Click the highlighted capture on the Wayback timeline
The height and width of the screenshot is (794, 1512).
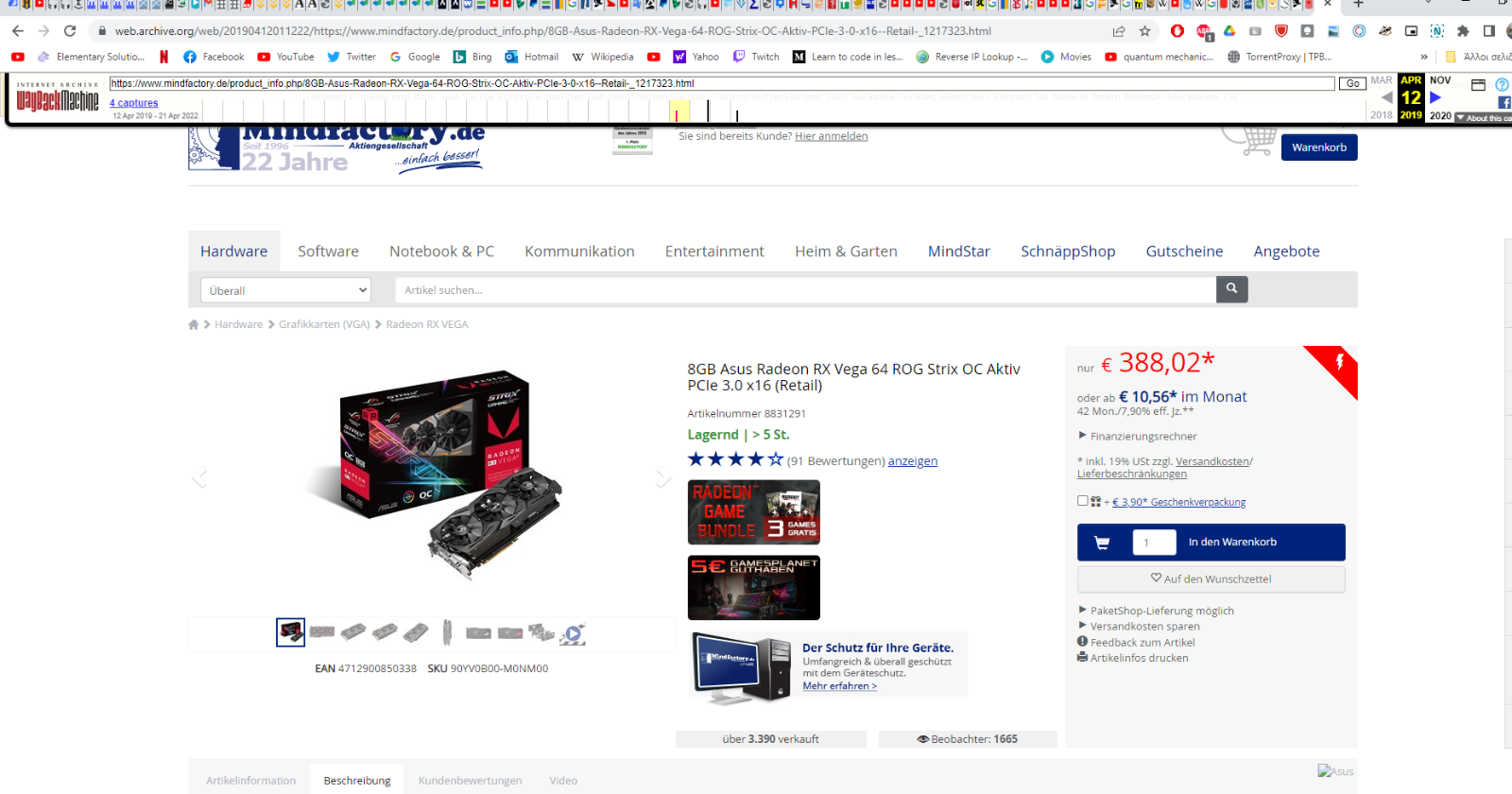679,112
